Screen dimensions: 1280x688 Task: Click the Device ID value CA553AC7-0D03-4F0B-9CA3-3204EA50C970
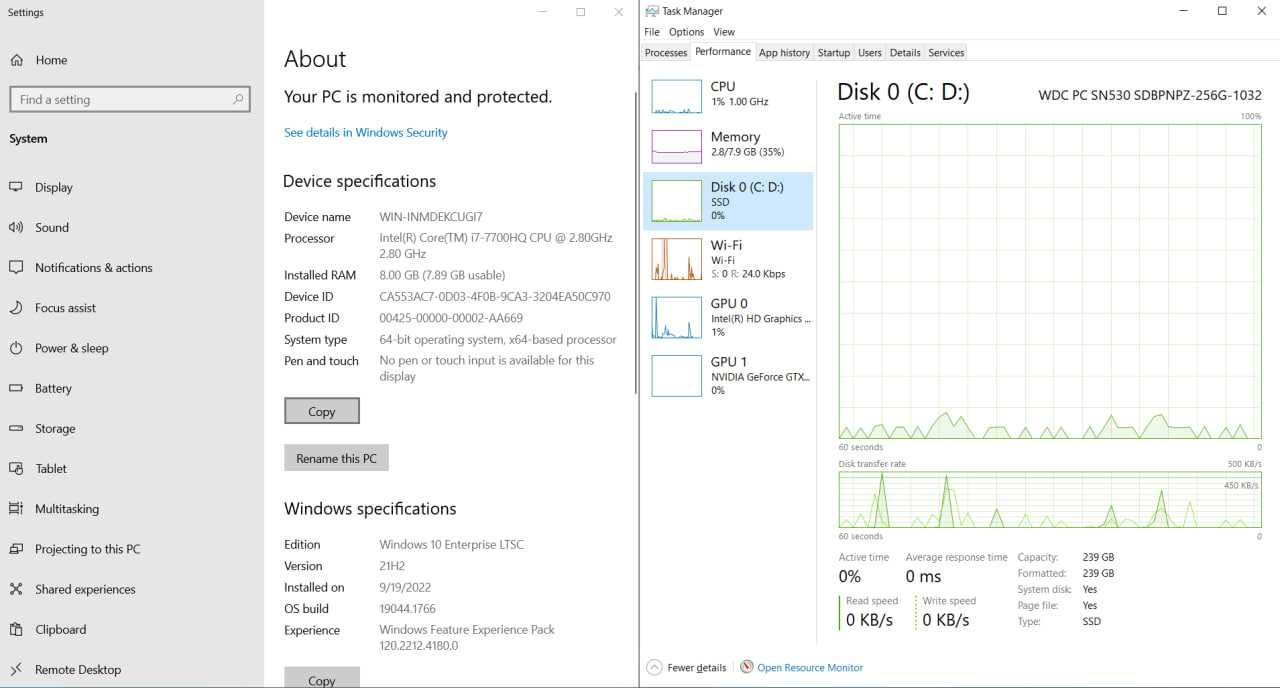(495, 296)
